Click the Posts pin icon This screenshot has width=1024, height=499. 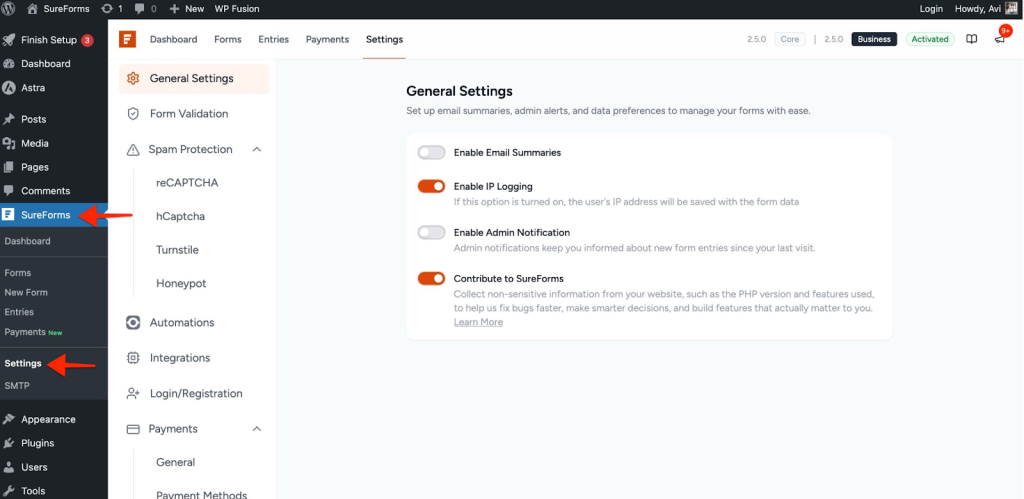click(x=8, y=120)
